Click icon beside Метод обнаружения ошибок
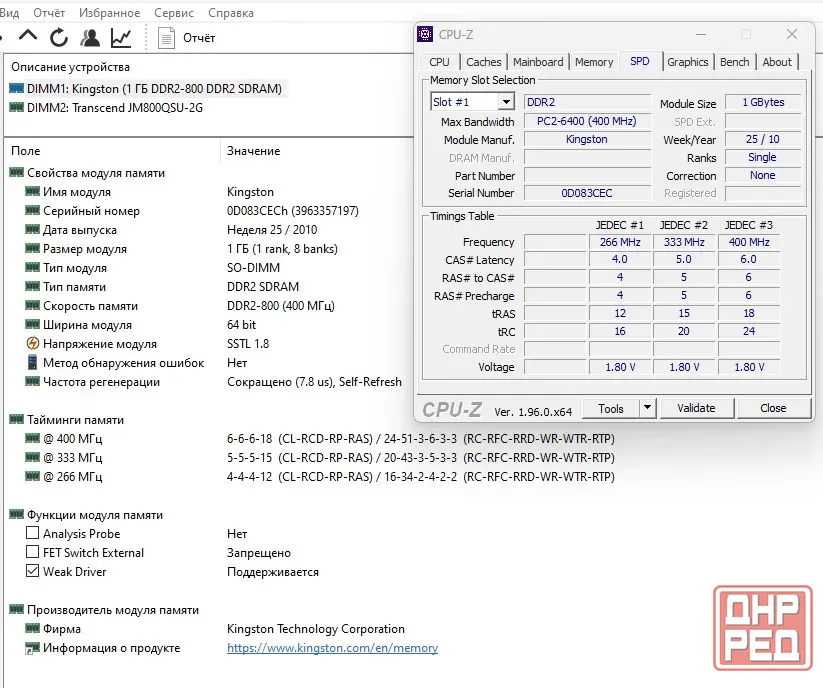823x688 pixels. coord(33,363)
